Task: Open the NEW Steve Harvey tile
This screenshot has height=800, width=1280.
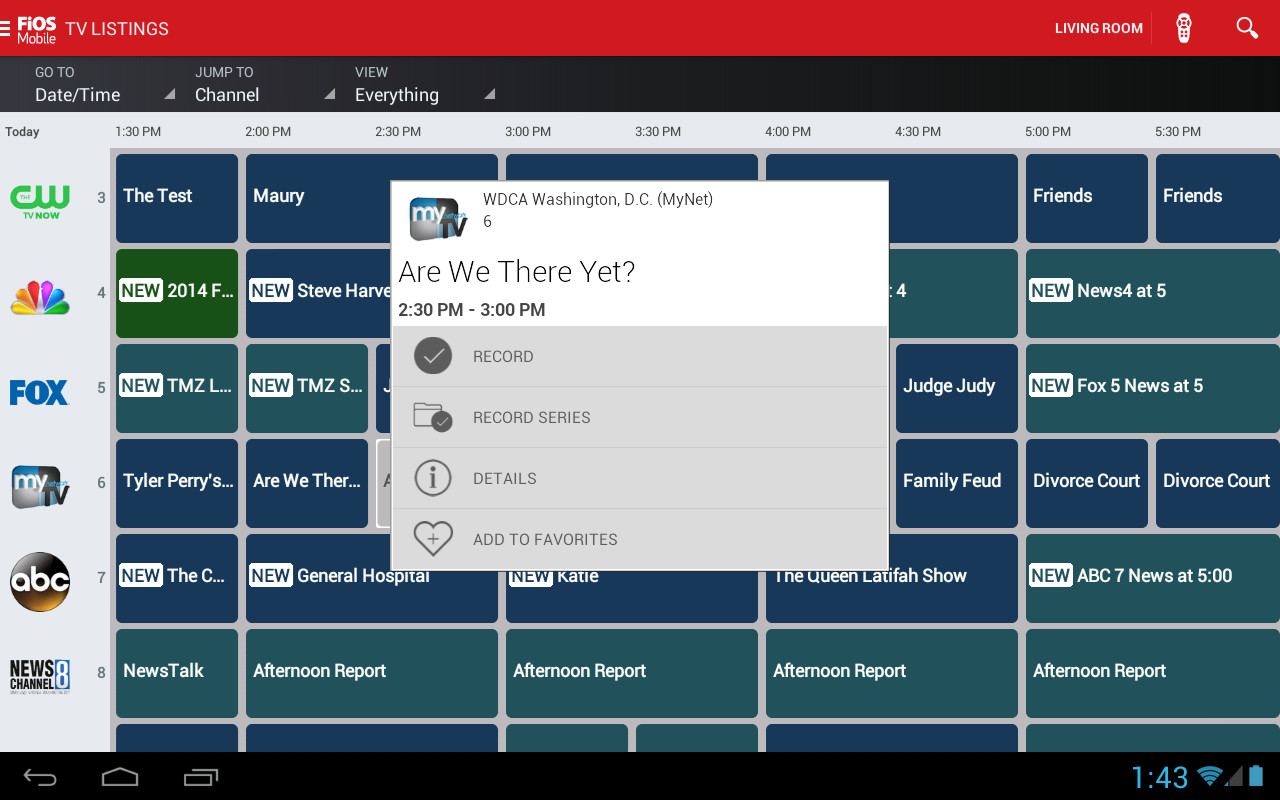Action: coord(318,293)
